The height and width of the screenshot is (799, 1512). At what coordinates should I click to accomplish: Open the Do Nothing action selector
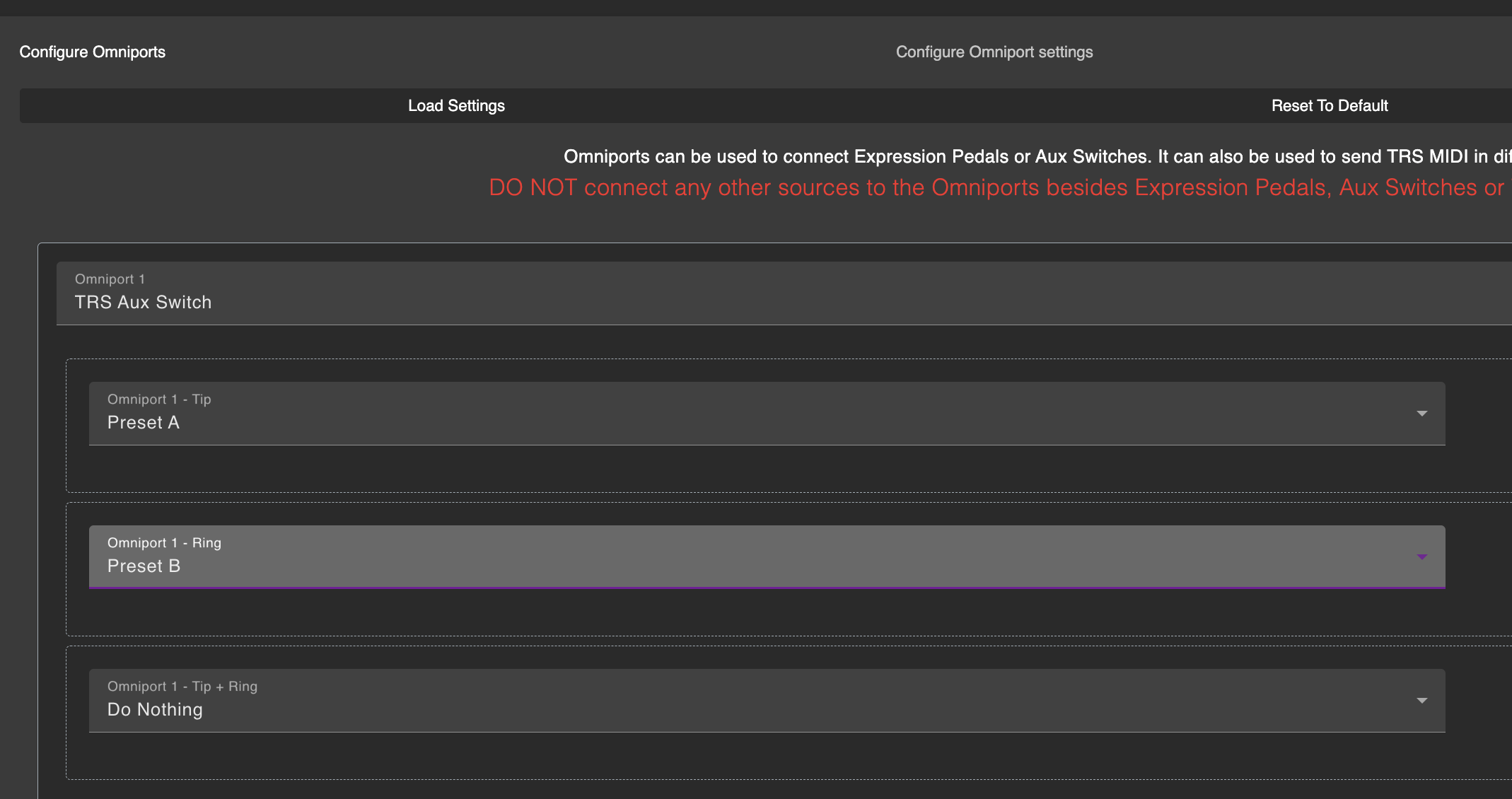point(155,710)
